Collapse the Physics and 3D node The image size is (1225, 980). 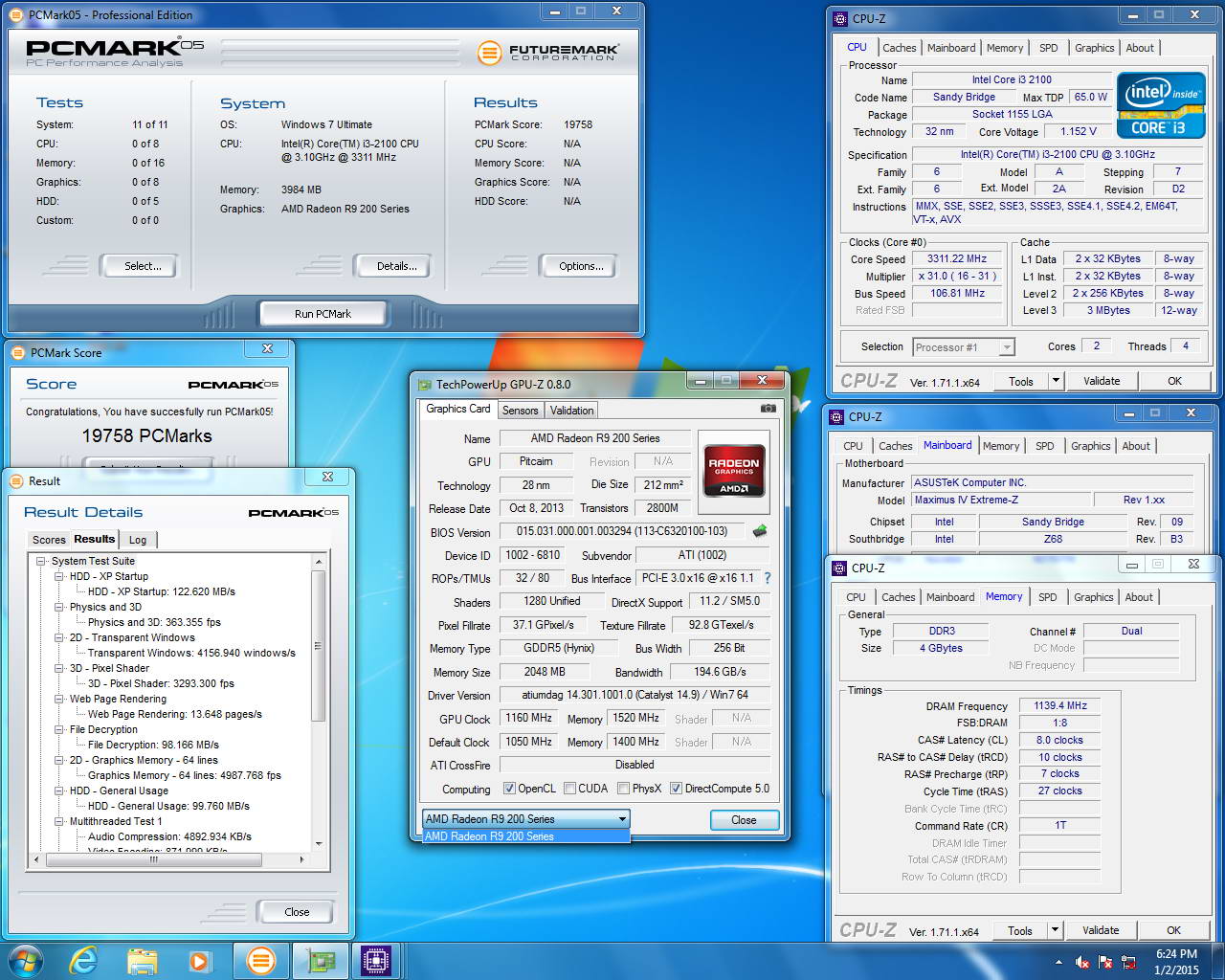(x=59, y=607)
